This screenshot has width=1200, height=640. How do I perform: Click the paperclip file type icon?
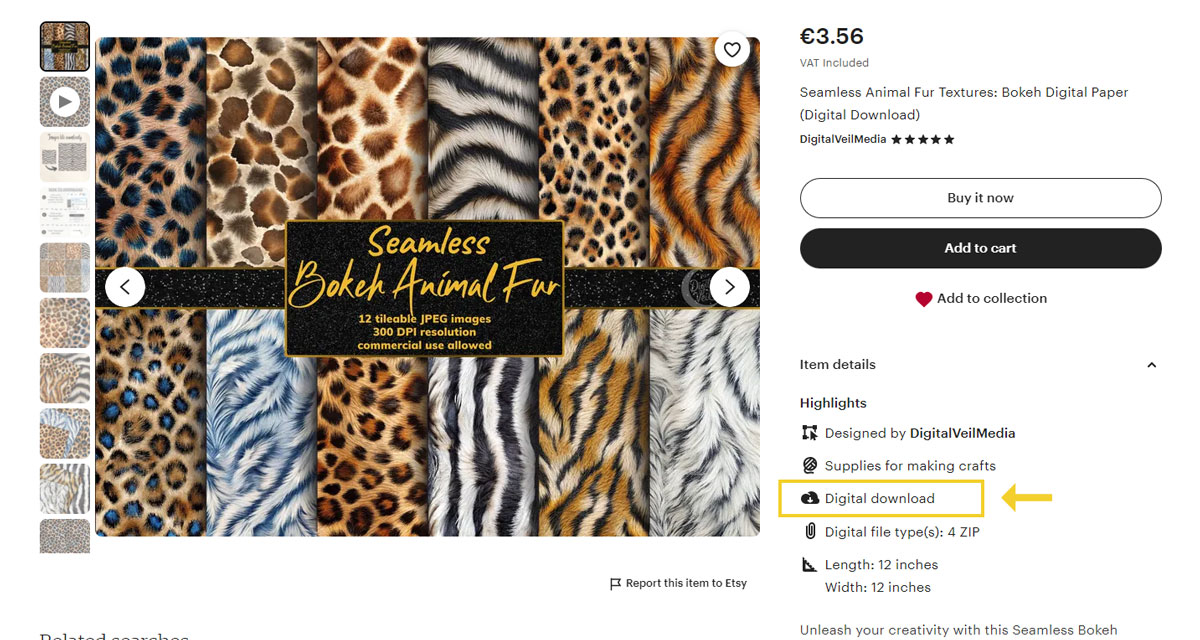point(810,532)
